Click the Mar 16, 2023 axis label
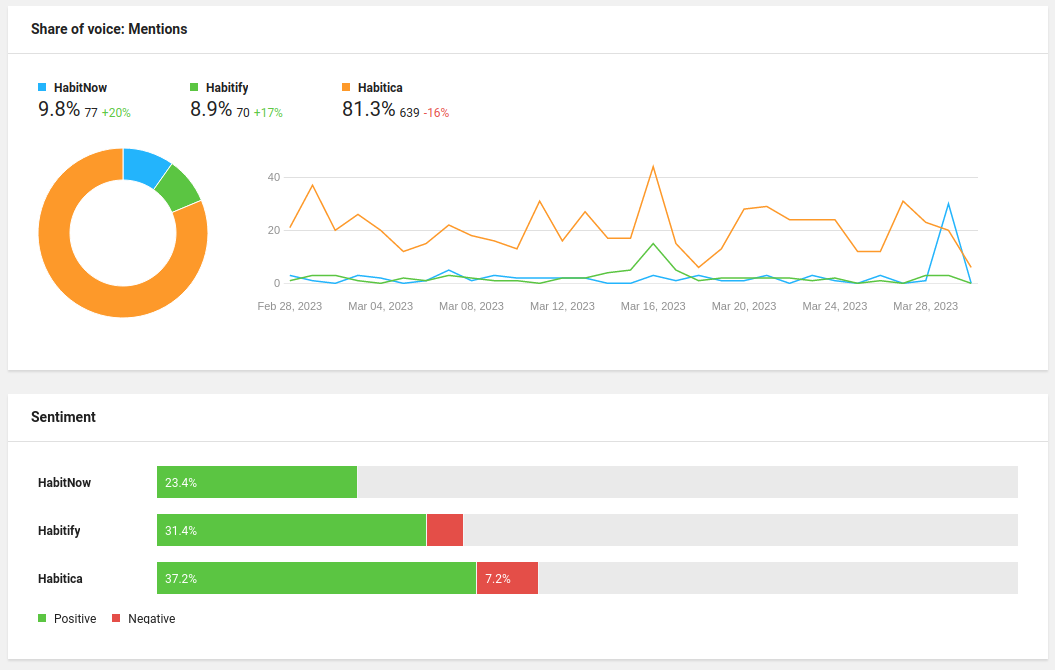 point(653,306)
